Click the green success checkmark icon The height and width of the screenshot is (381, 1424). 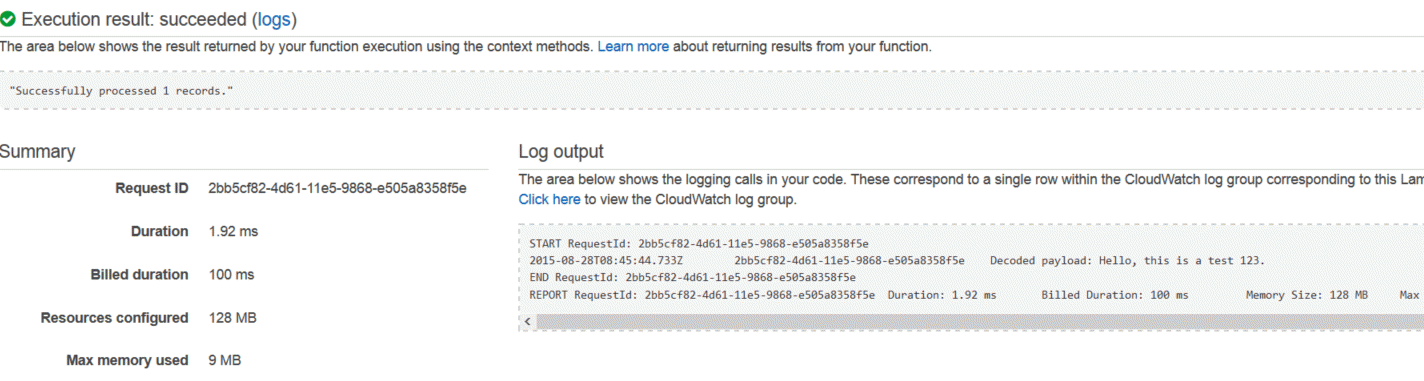[7, 19]
